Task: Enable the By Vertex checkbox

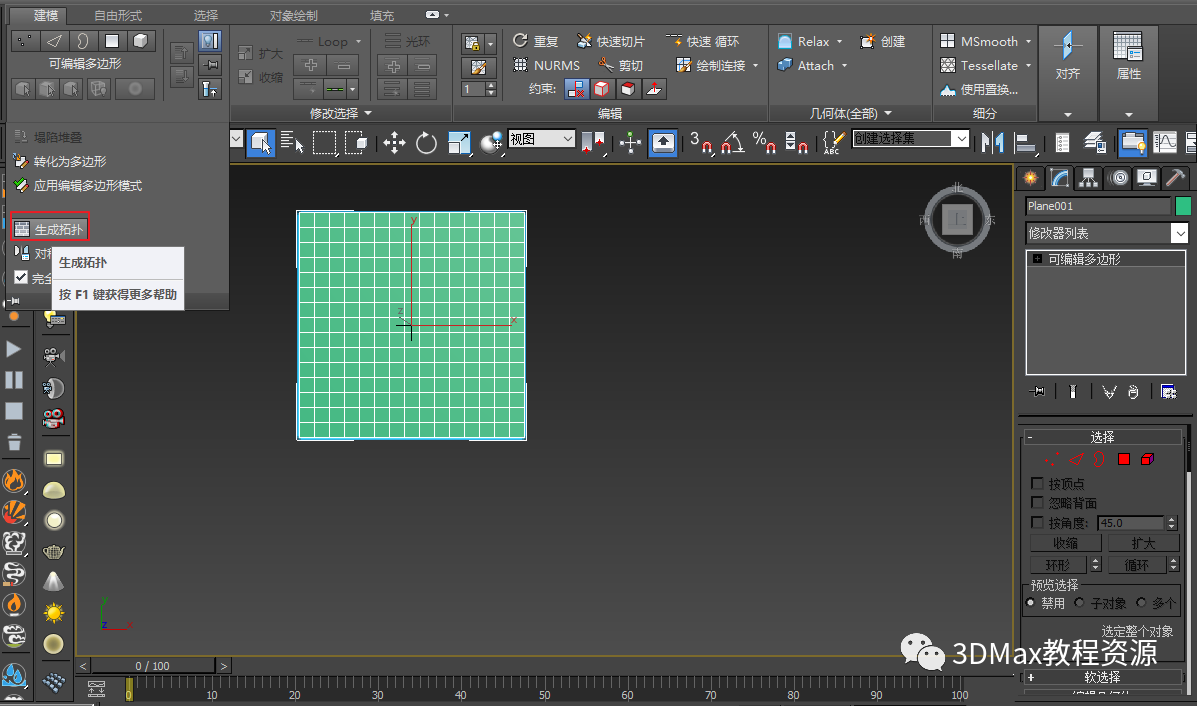Action: pos(1037,483)
